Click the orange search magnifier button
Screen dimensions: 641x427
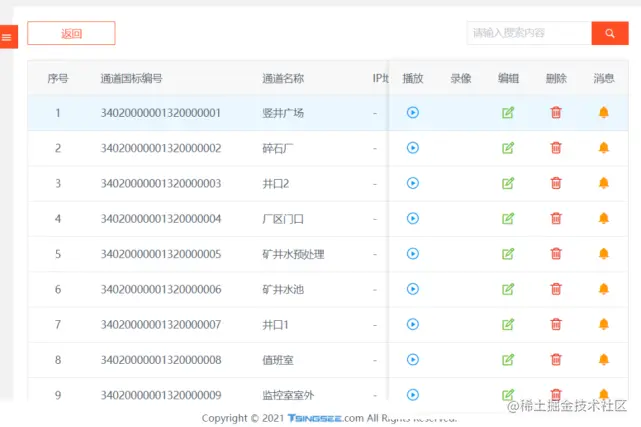(x=610, y=33)
